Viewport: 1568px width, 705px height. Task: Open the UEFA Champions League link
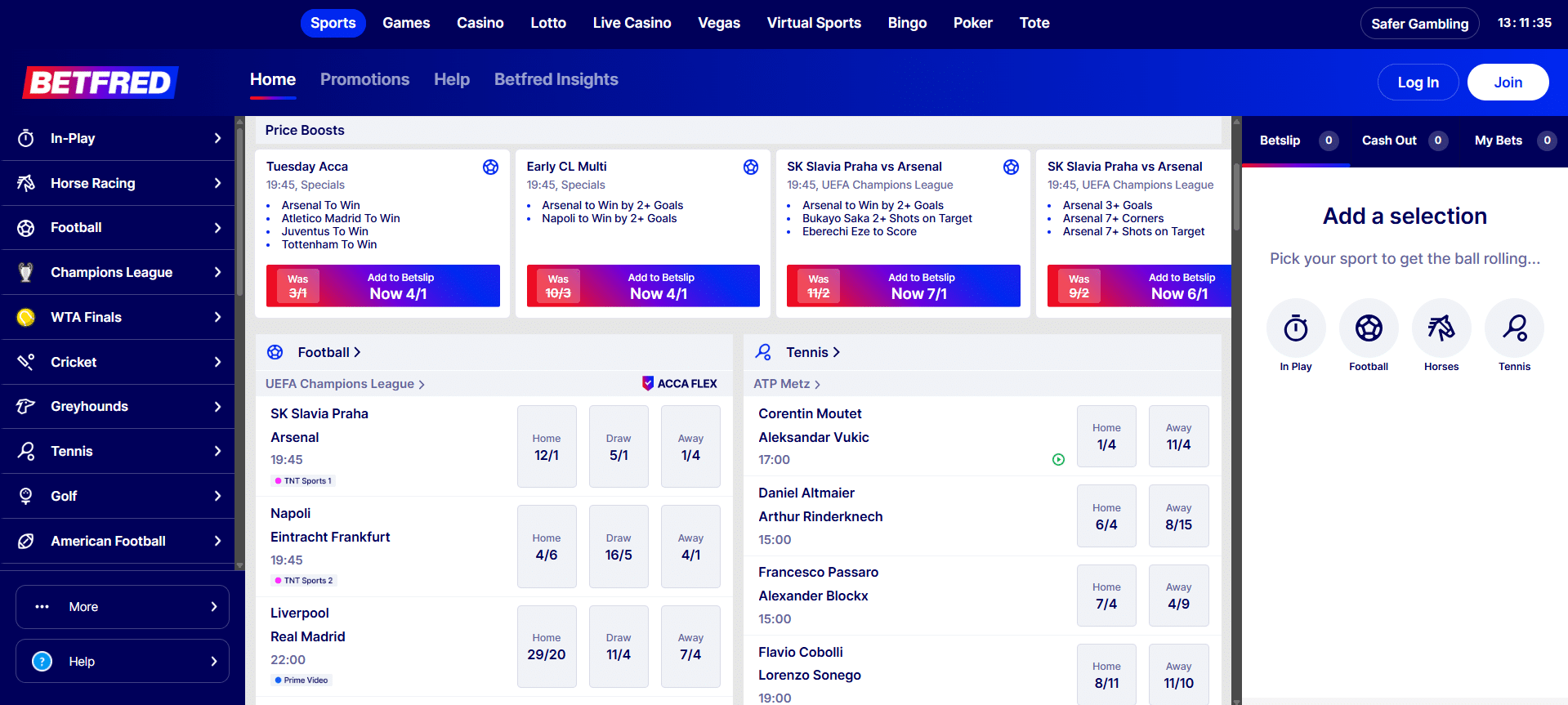(345, 384)
